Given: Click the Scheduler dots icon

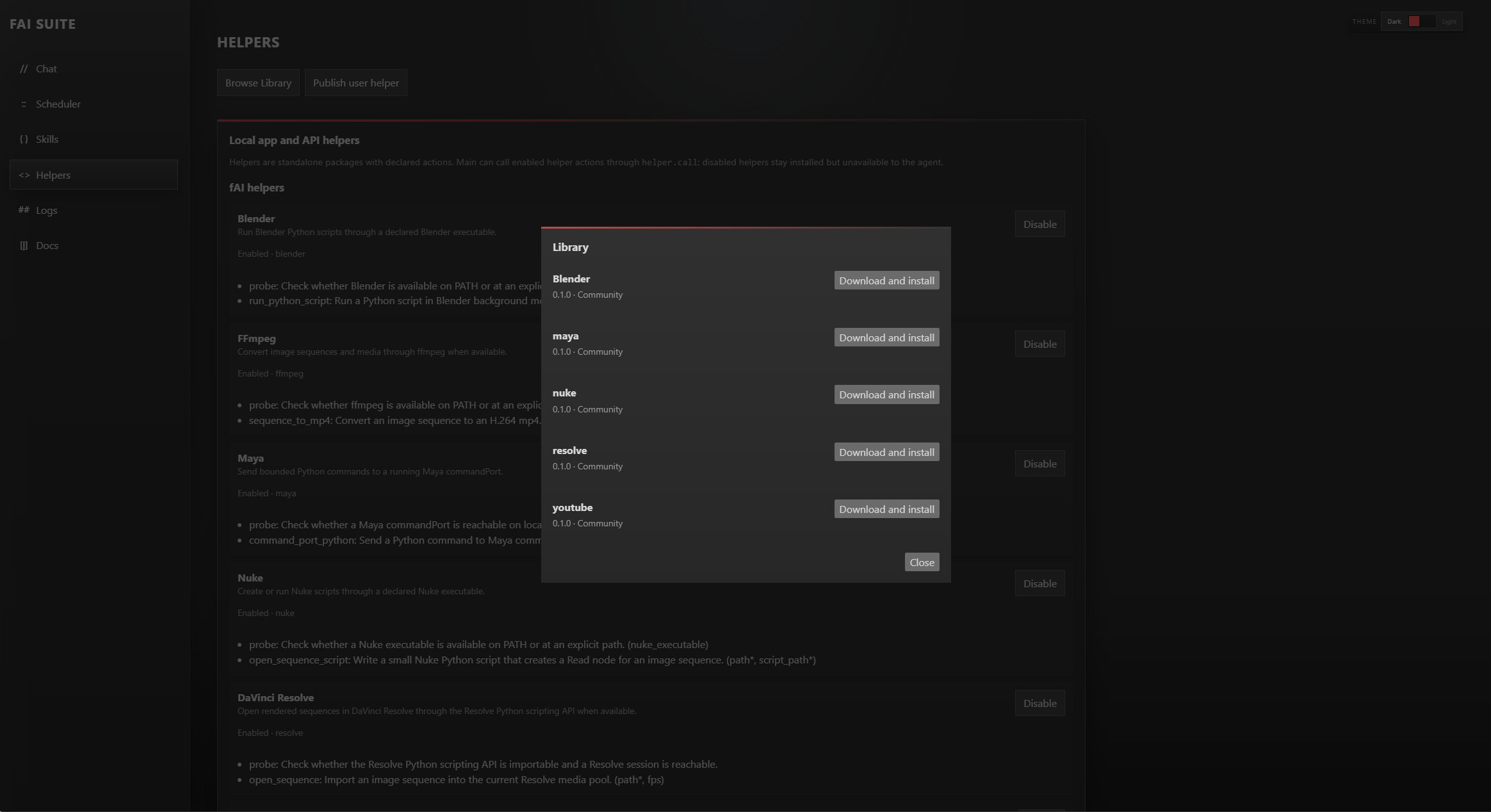Looking at the screenshot, I should pos(24,104).
